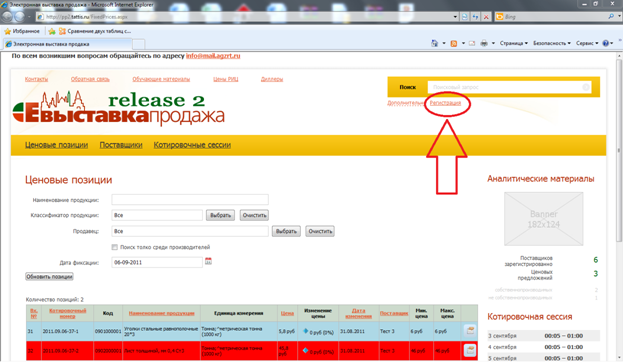The image size is (623, 362).
Task: Click the Поиск search query field
Action: 509,87
